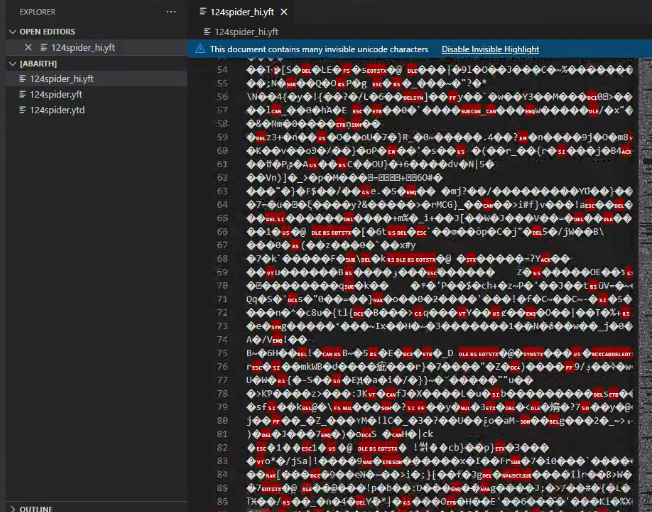Click line number 68 in the gutter

click(x=222, y=259)
